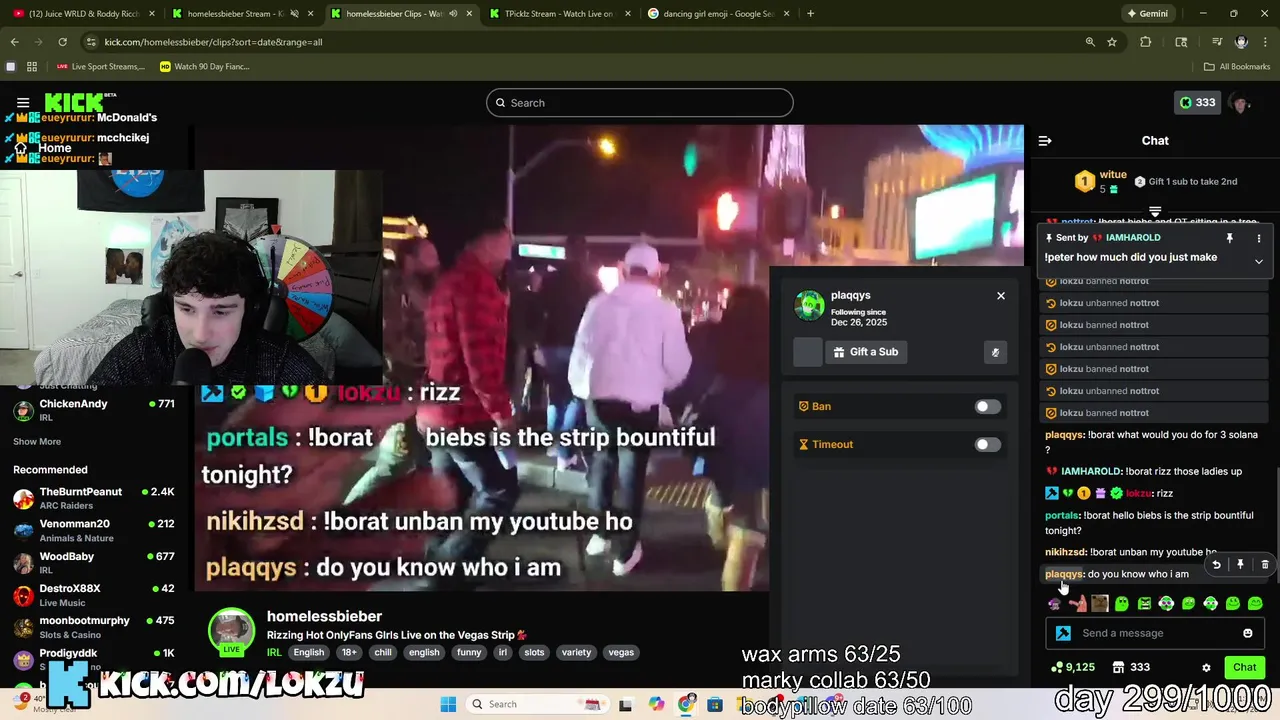Open the 9,125 channel points

(1072, 667)
